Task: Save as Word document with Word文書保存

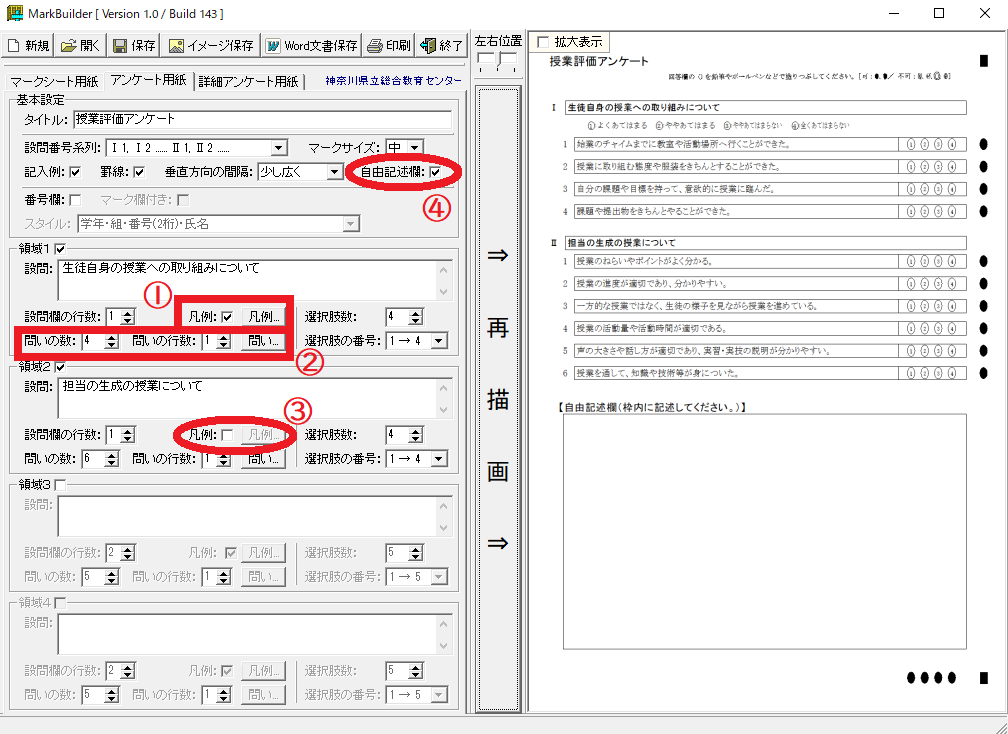Action: 312,46
